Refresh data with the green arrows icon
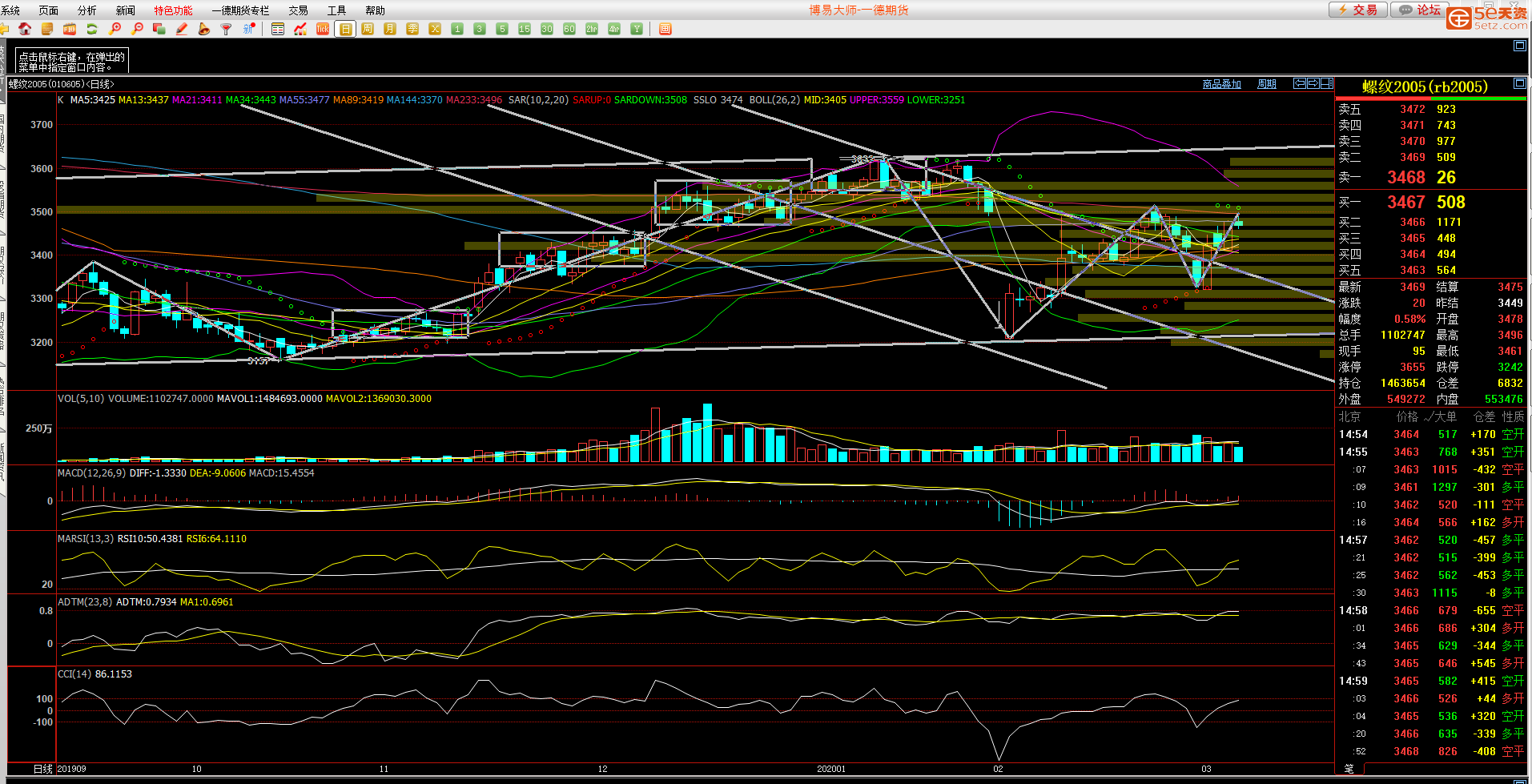Image resolution: width=1532 pixels, height=784 pixels. [92, 29]
